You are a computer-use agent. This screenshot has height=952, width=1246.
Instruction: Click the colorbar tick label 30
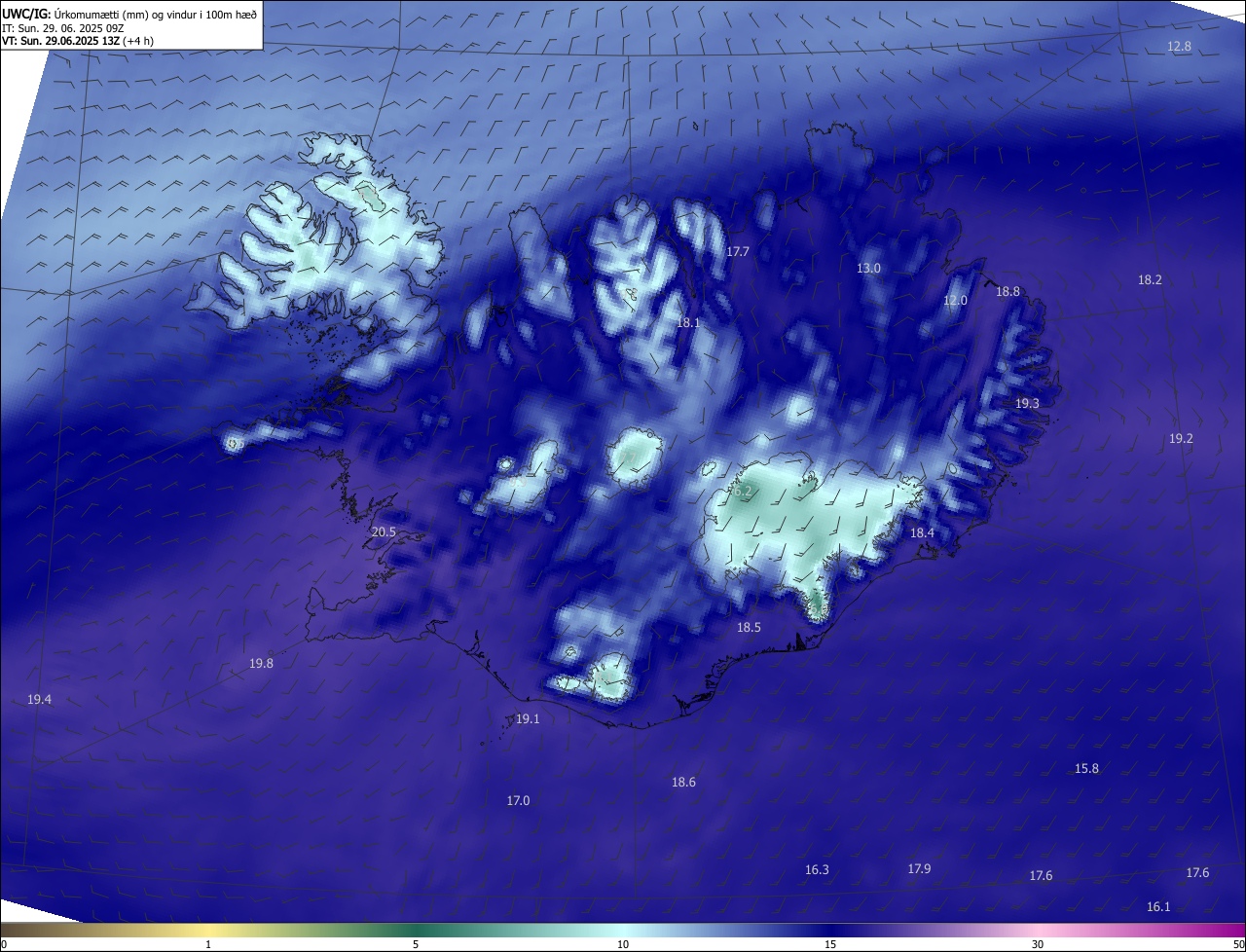point(1038,945)
